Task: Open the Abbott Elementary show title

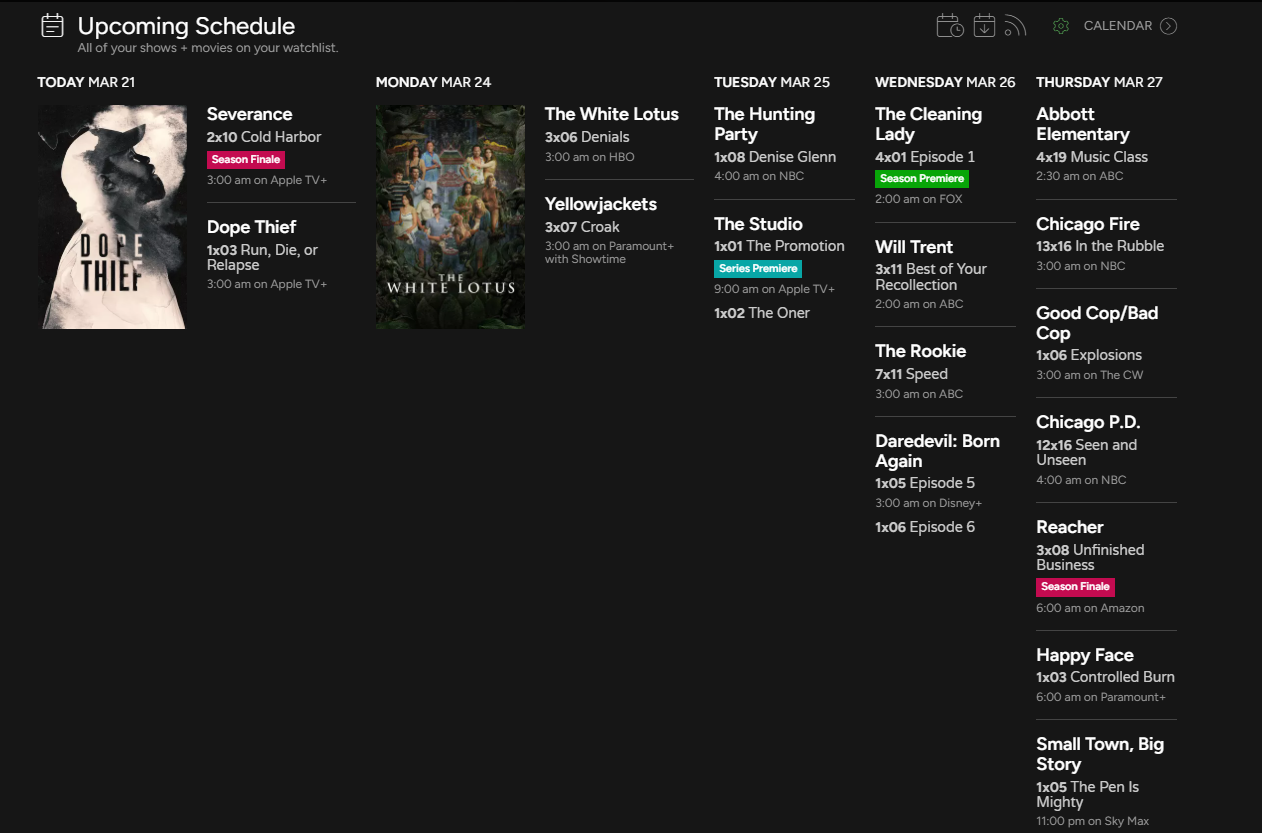Action: (1083, 124)
